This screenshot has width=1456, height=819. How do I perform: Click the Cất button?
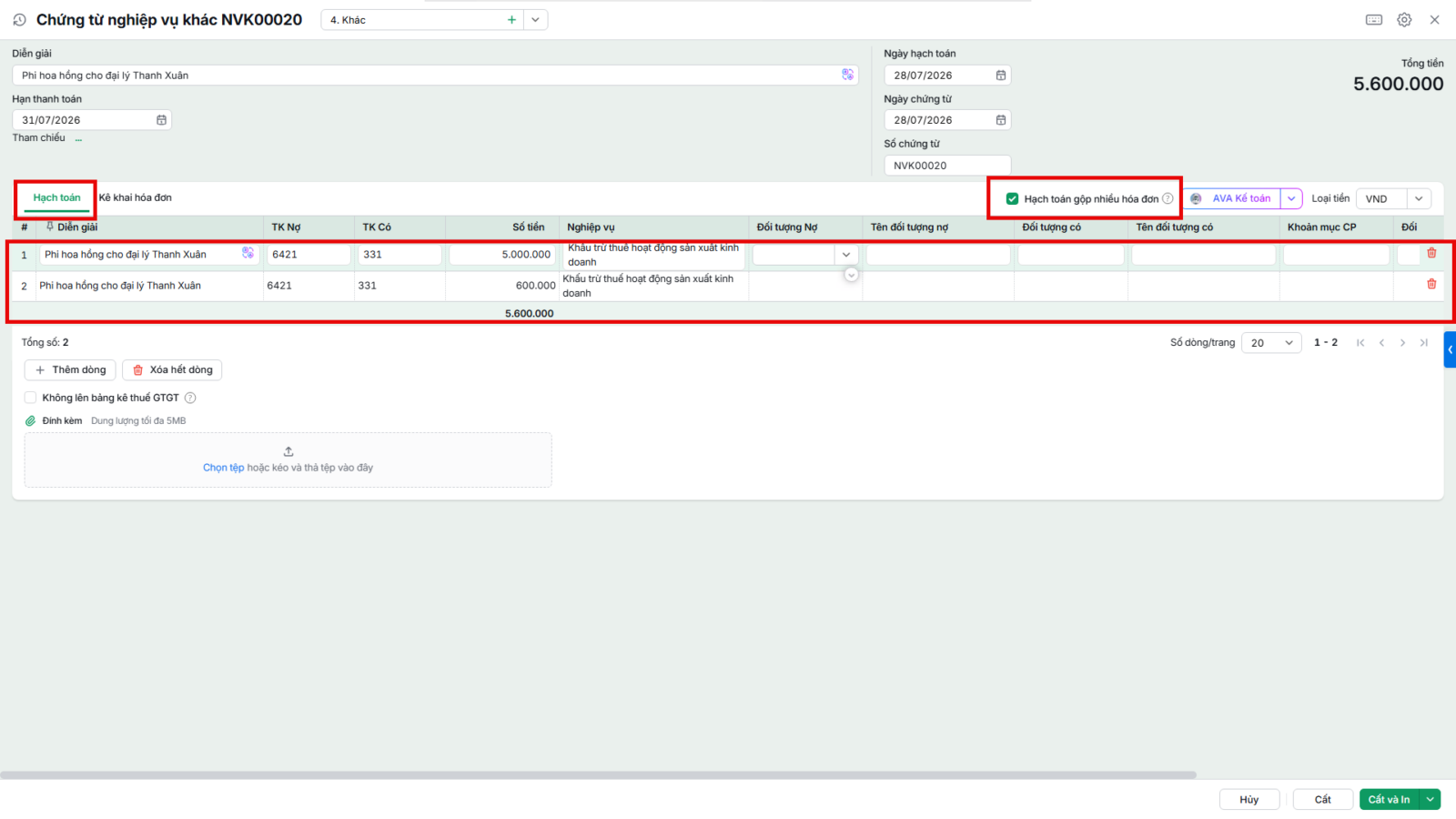[x=1322, y=799]
